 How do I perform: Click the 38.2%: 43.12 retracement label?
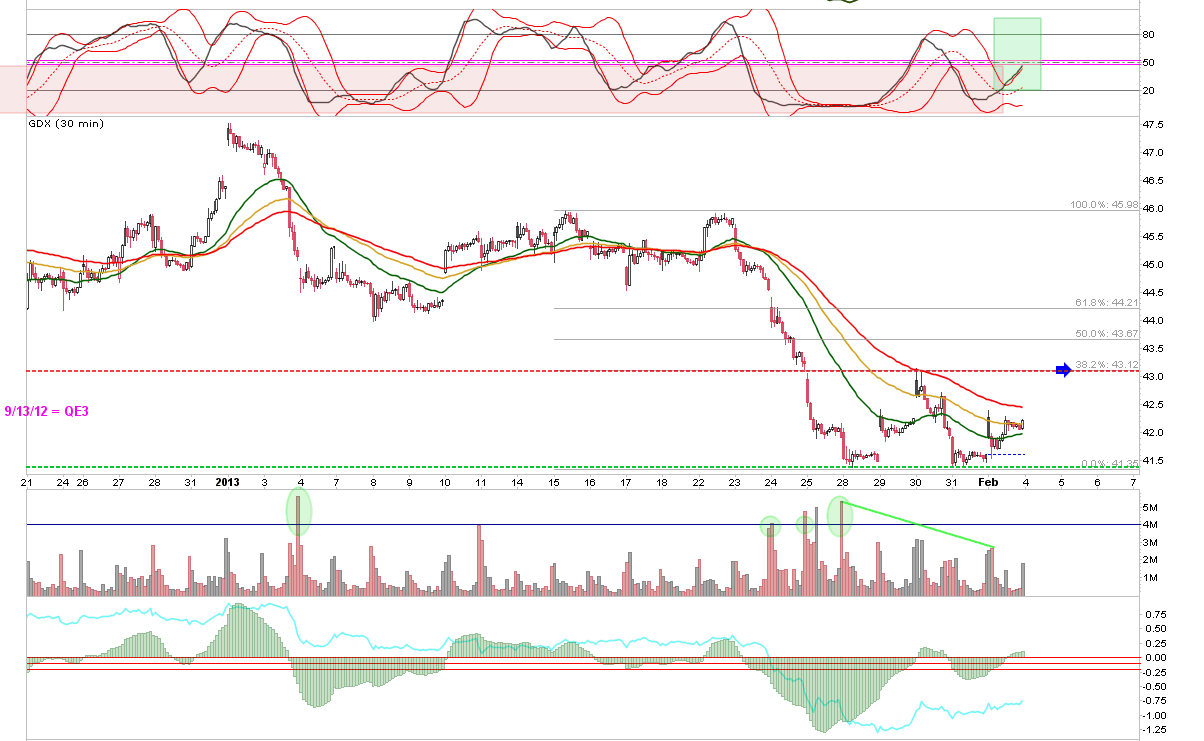1107,364
